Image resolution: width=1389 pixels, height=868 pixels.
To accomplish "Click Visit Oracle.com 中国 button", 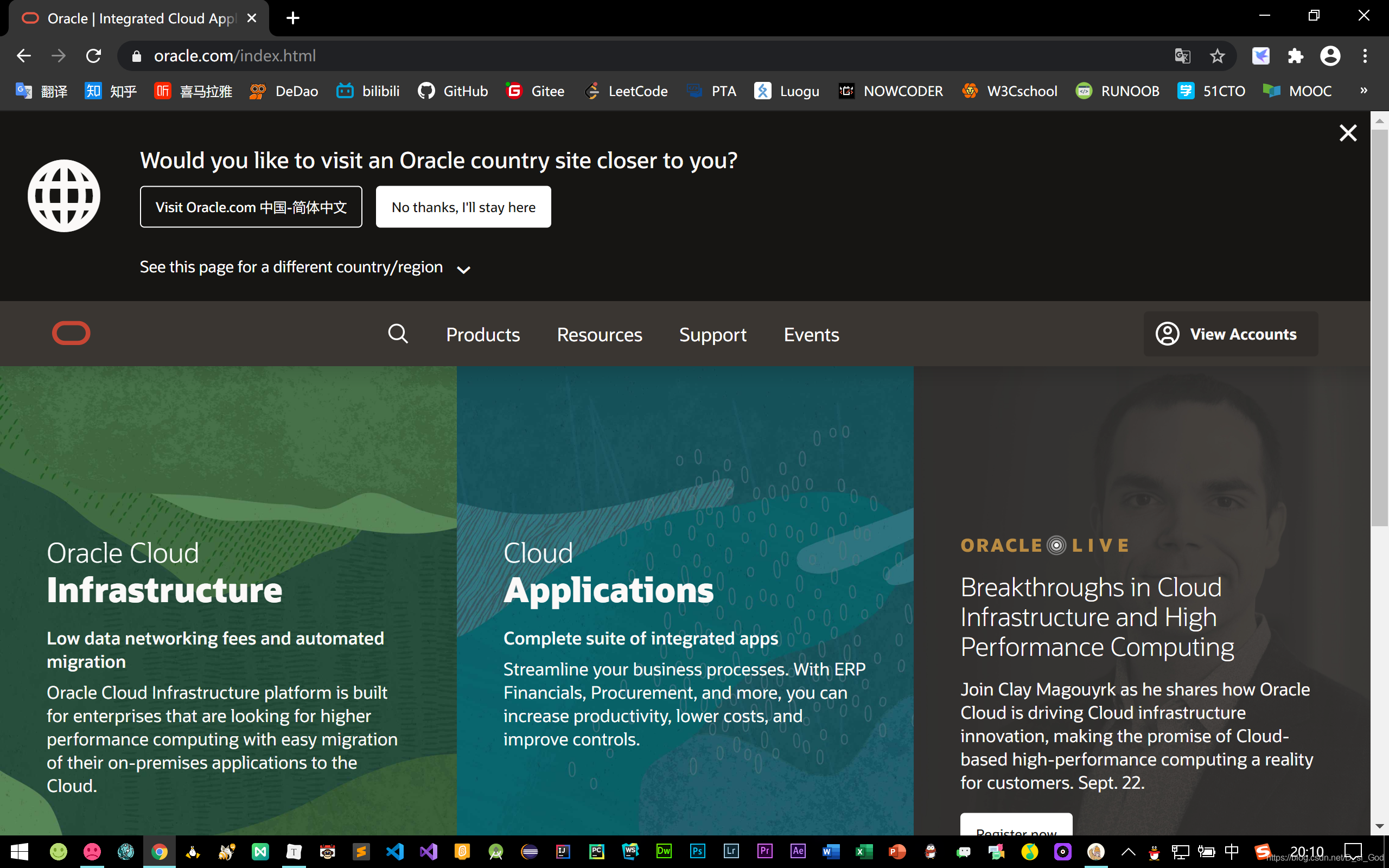I will [x=251, y=207].
